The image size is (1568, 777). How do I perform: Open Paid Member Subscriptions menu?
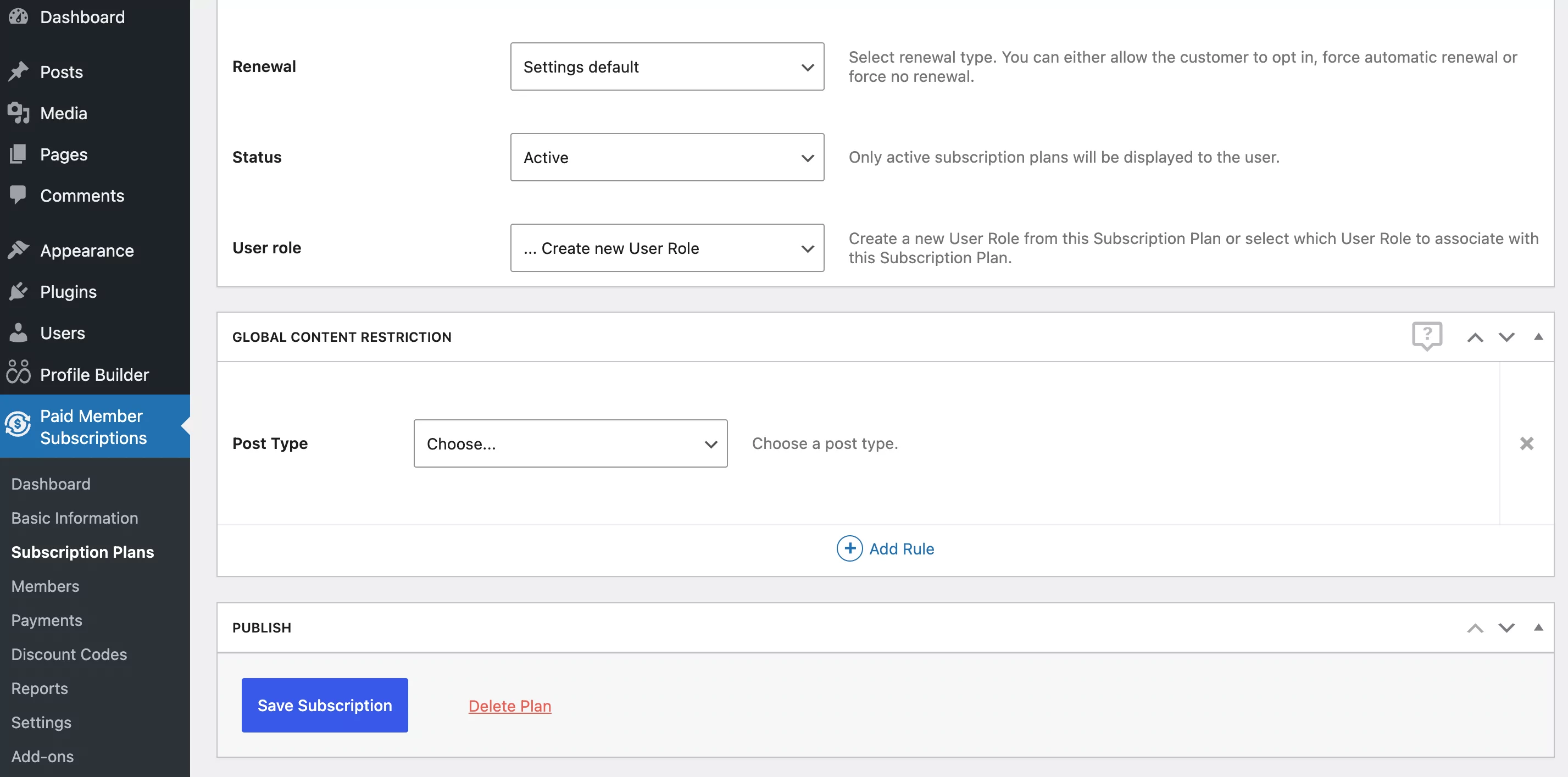click(x=95, y=426)
